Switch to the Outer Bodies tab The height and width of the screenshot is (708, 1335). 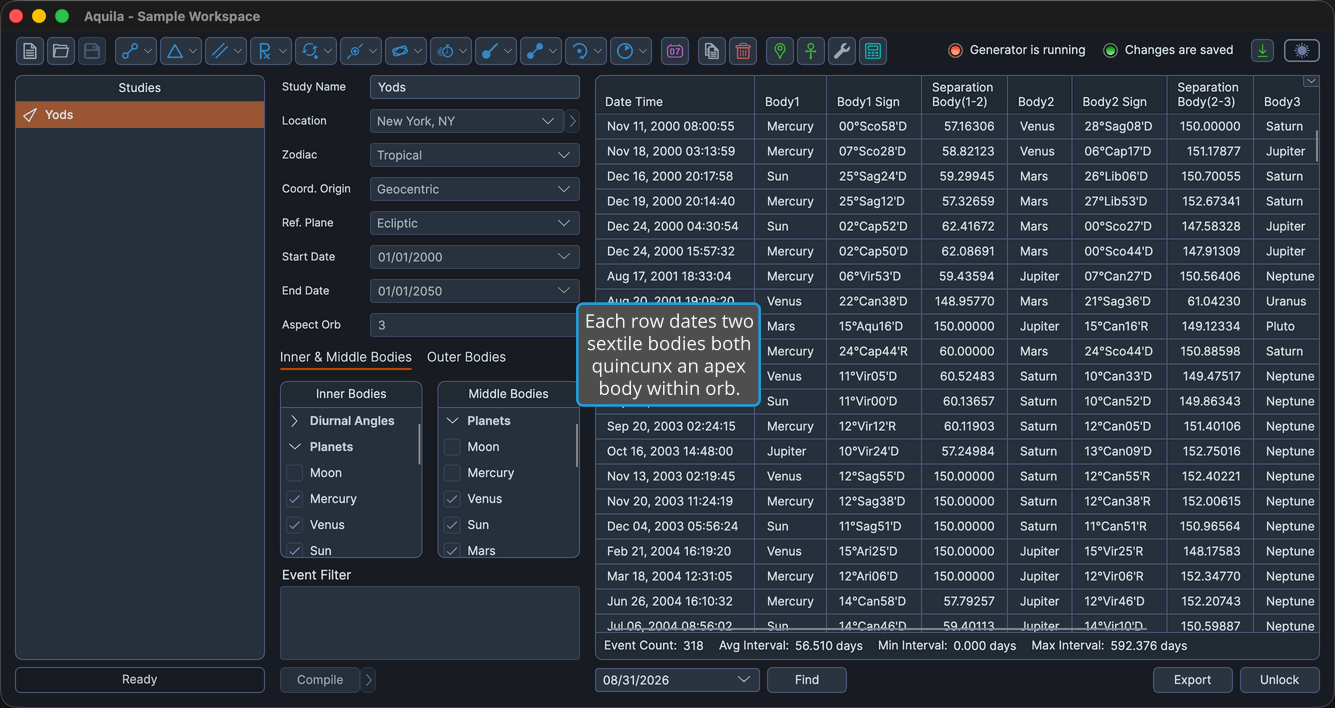tap(466, 357)
